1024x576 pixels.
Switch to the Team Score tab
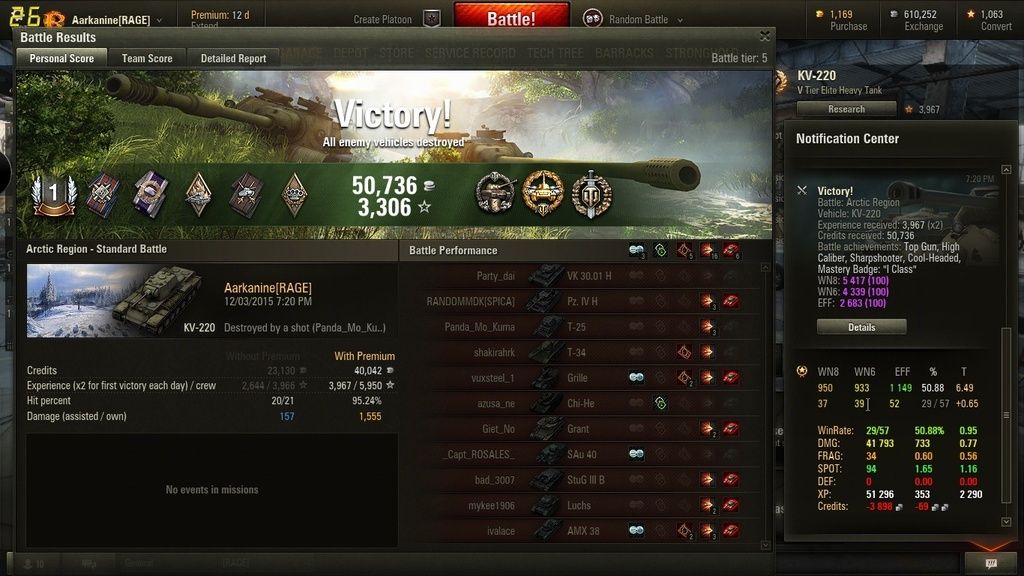point(147,58)
